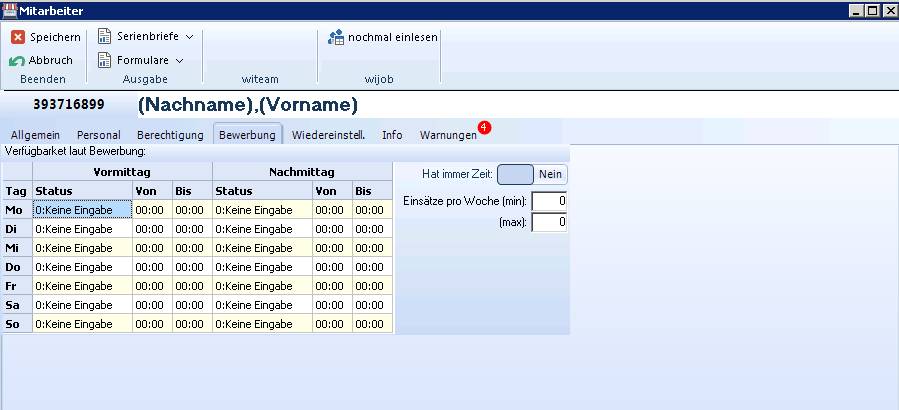Switch to the Allgemein tab
Screen dimensions: 899x410
[x=35, y=135]
